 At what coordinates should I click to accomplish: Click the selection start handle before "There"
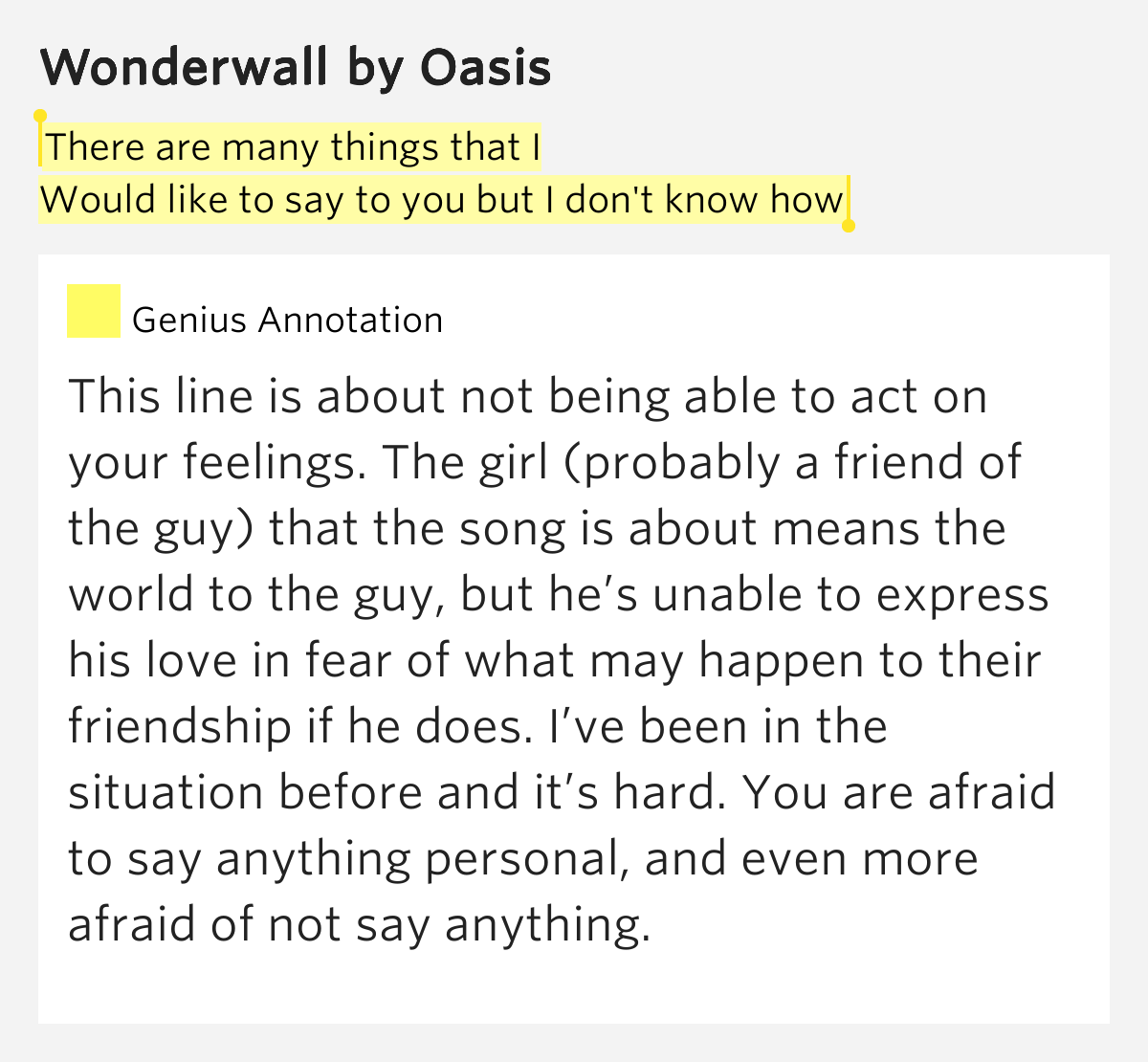point(40,118)
